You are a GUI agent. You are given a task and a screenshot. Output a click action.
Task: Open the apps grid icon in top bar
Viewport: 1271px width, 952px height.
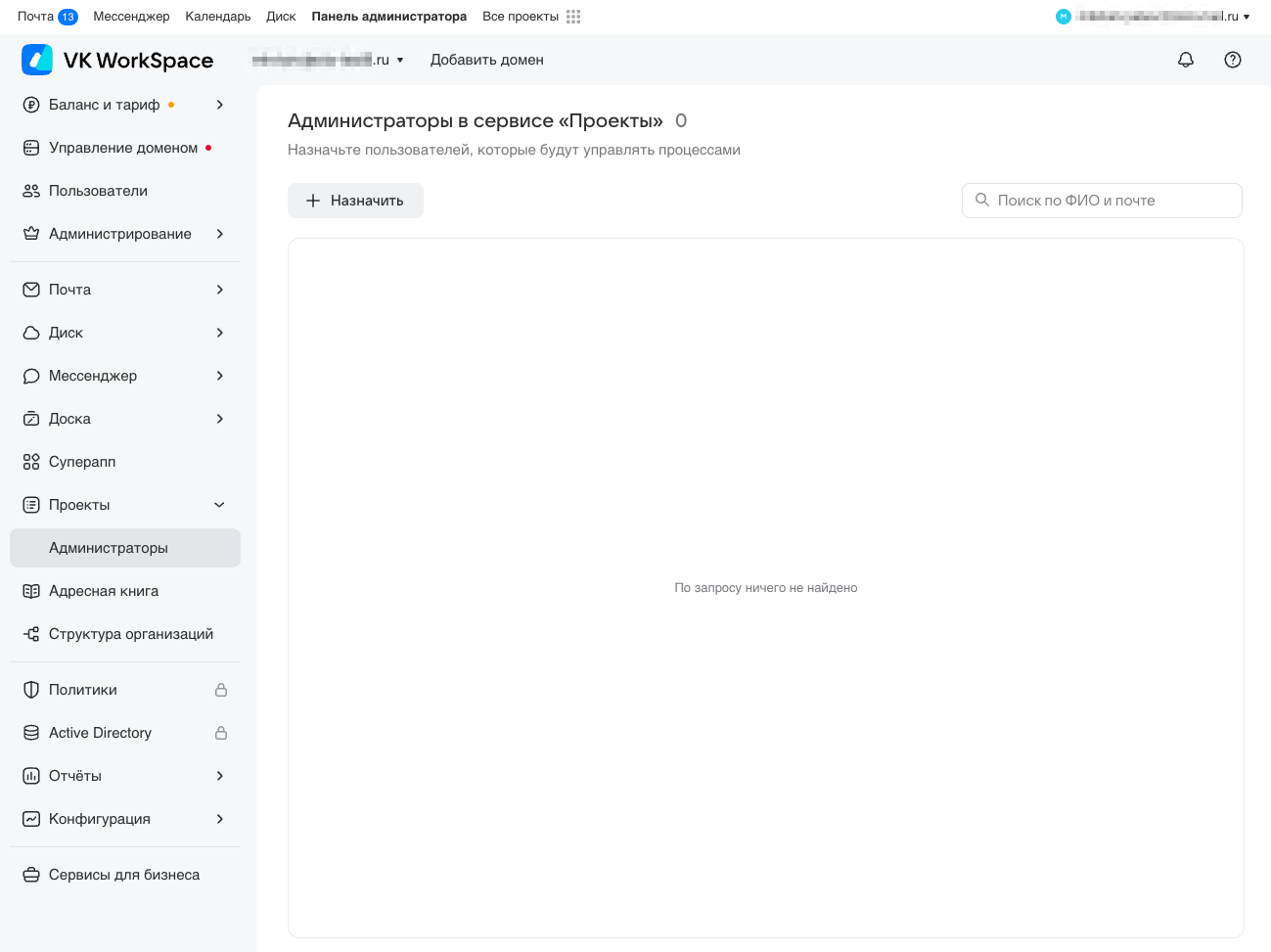tap(573, 17)
